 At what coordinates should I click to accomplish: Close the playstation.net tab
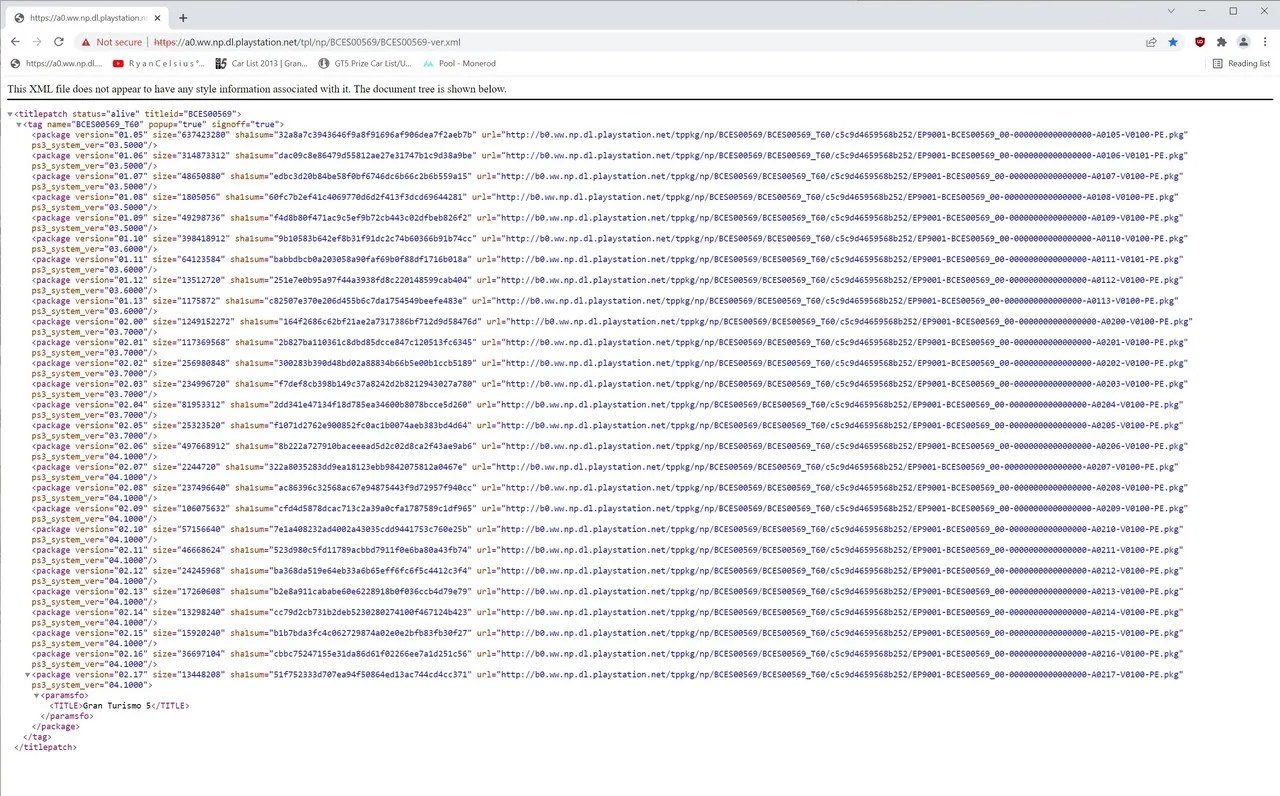tap(158, 18)
